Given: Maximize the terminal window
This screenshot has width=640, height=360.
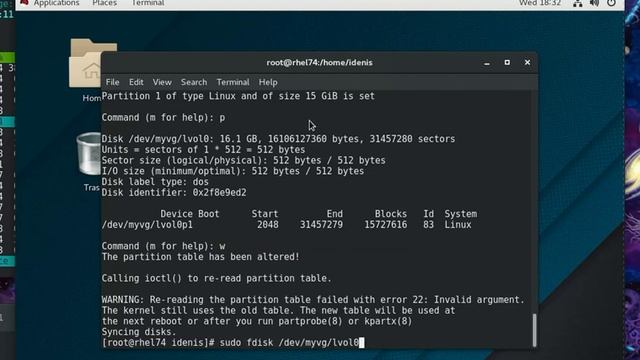Looking at the screenshot, I should pyautogui.click(x=507, y=62).
